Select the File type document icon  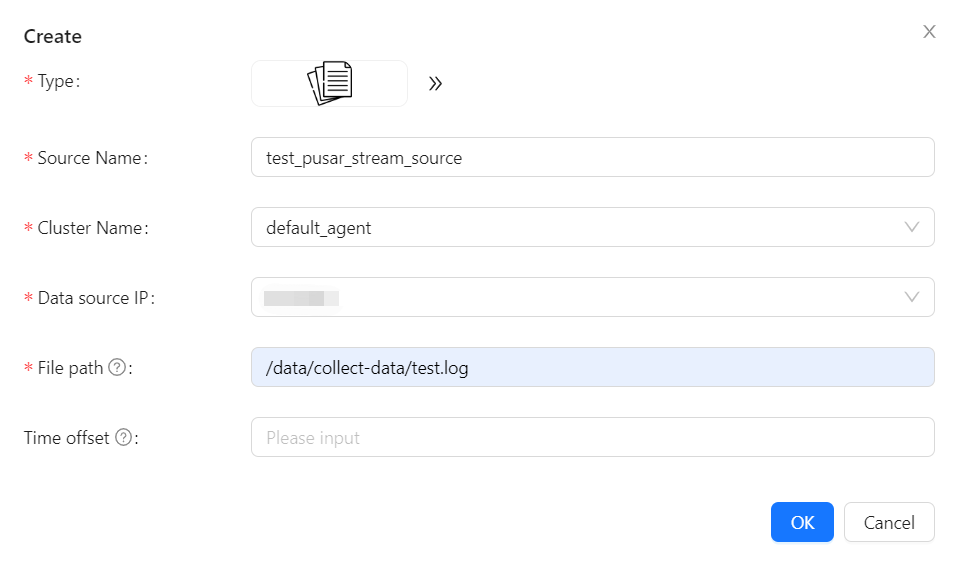click(330, 83)
